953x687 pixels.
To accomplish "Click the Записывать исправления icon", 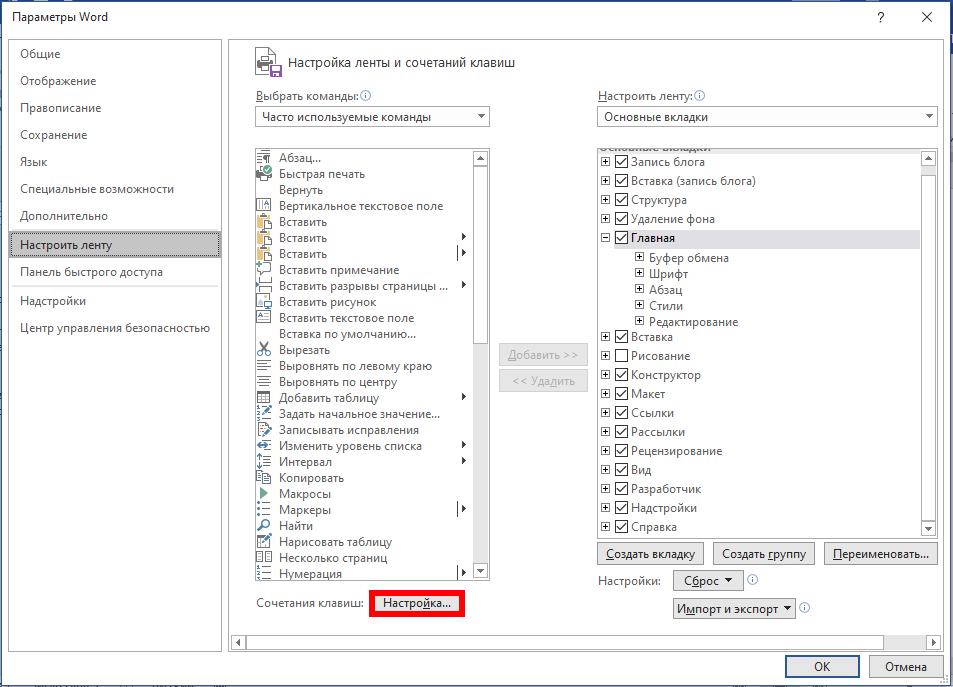I will tap(264, 430).
